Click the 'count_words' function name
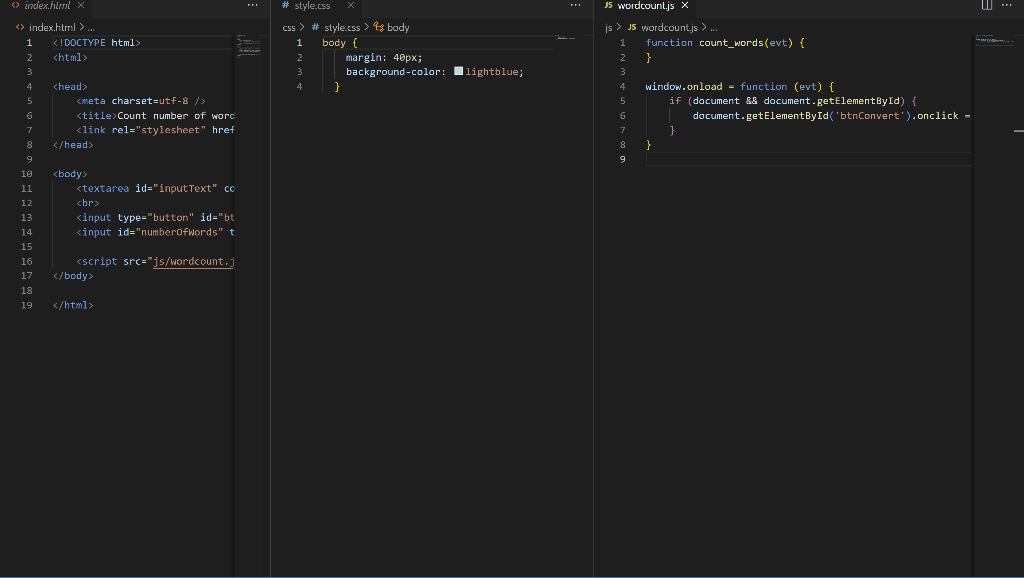This screenshot has height=578, width=1024. (731, 42)
